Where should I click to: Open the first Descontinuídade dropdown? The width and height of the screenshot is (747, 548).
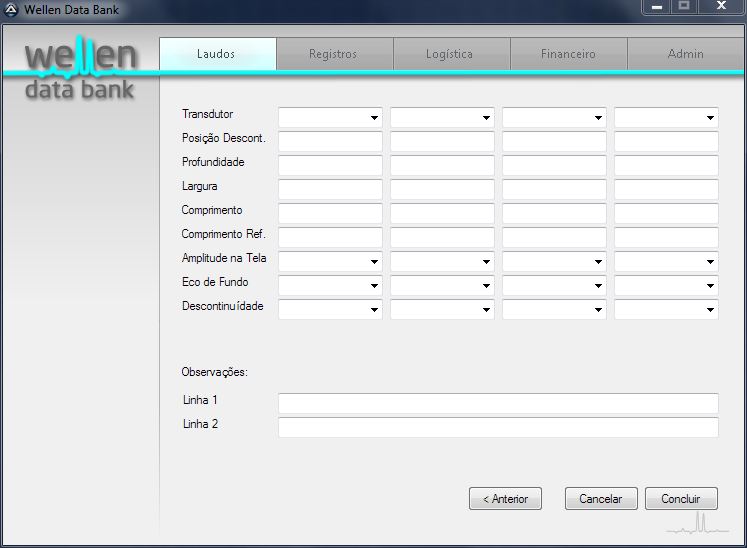click(330, 309)
